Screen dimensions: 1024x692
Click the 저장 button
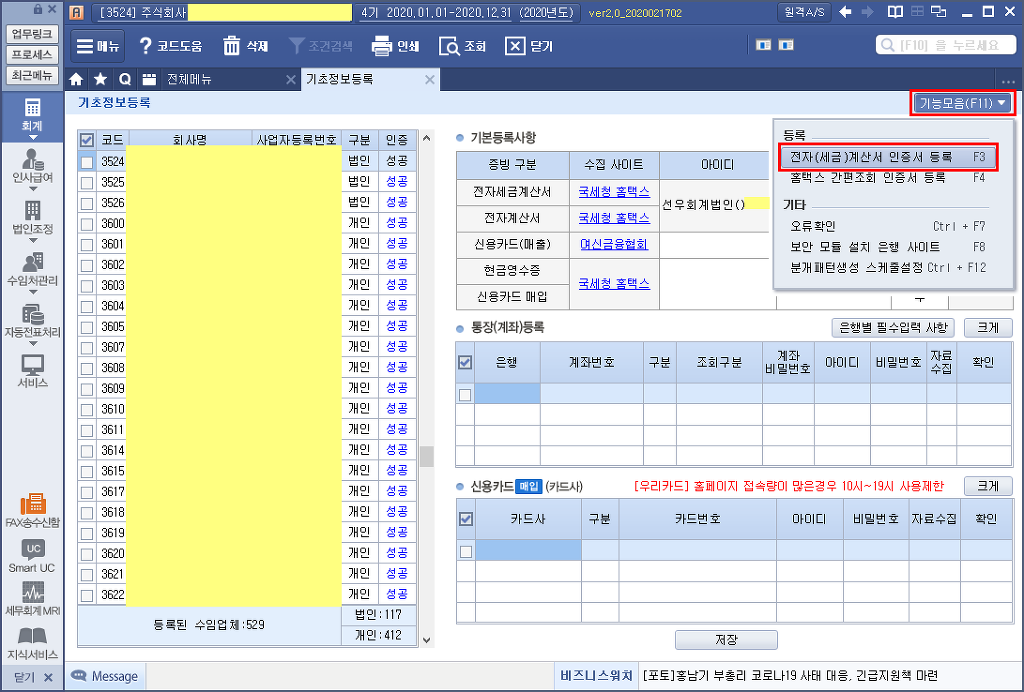point(726,640)
